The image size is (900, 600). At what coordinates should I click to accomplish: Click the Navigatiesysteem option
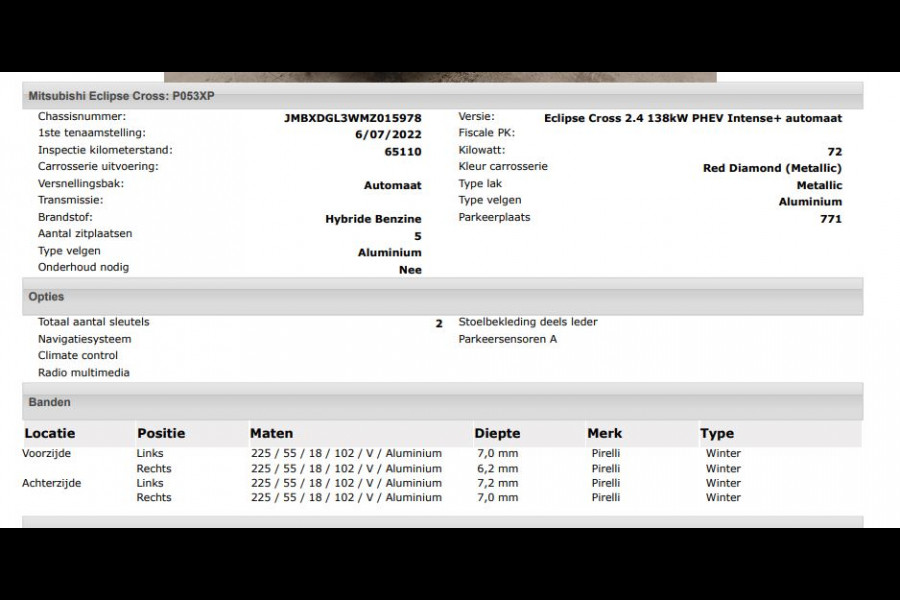(84, 339)
